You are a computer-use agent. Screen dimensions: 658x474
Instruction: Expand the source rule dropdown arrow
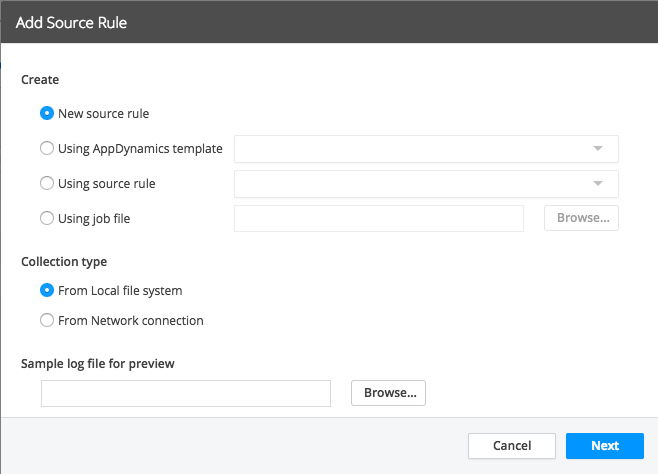pos(598,183)
